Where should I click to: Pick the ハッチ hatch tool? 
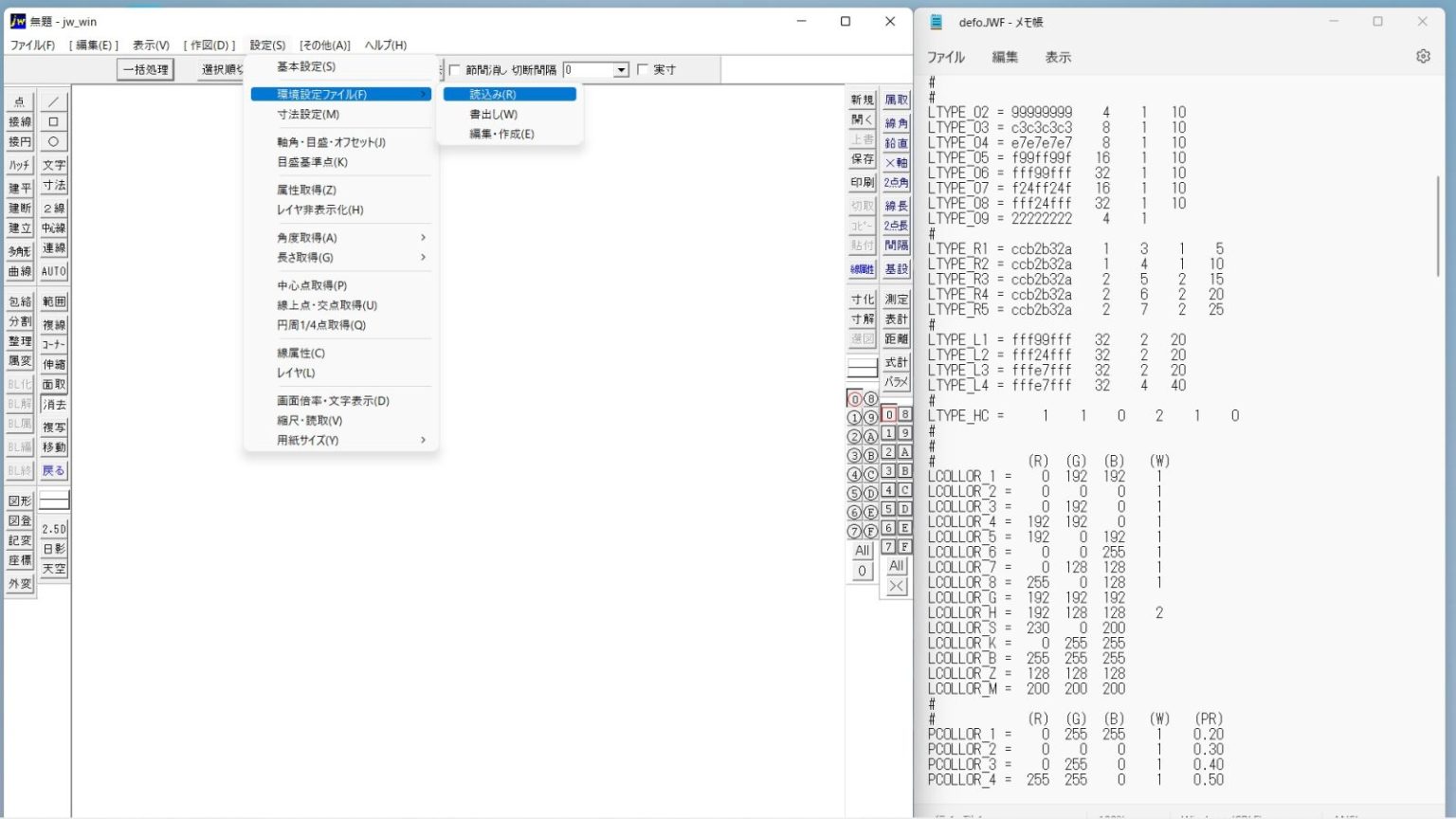point(20,165)
